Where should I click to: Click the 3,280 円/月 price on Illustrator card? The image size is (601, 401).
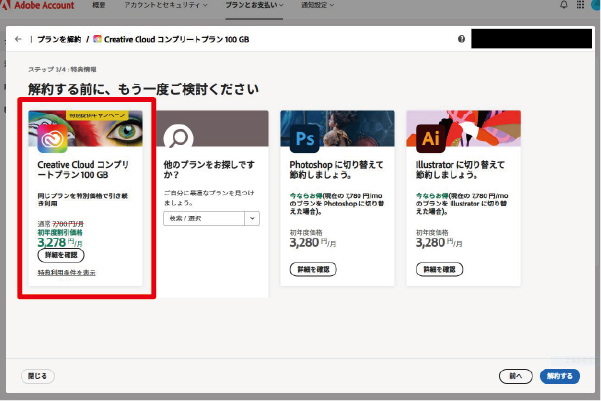click(x=439, y=243)
